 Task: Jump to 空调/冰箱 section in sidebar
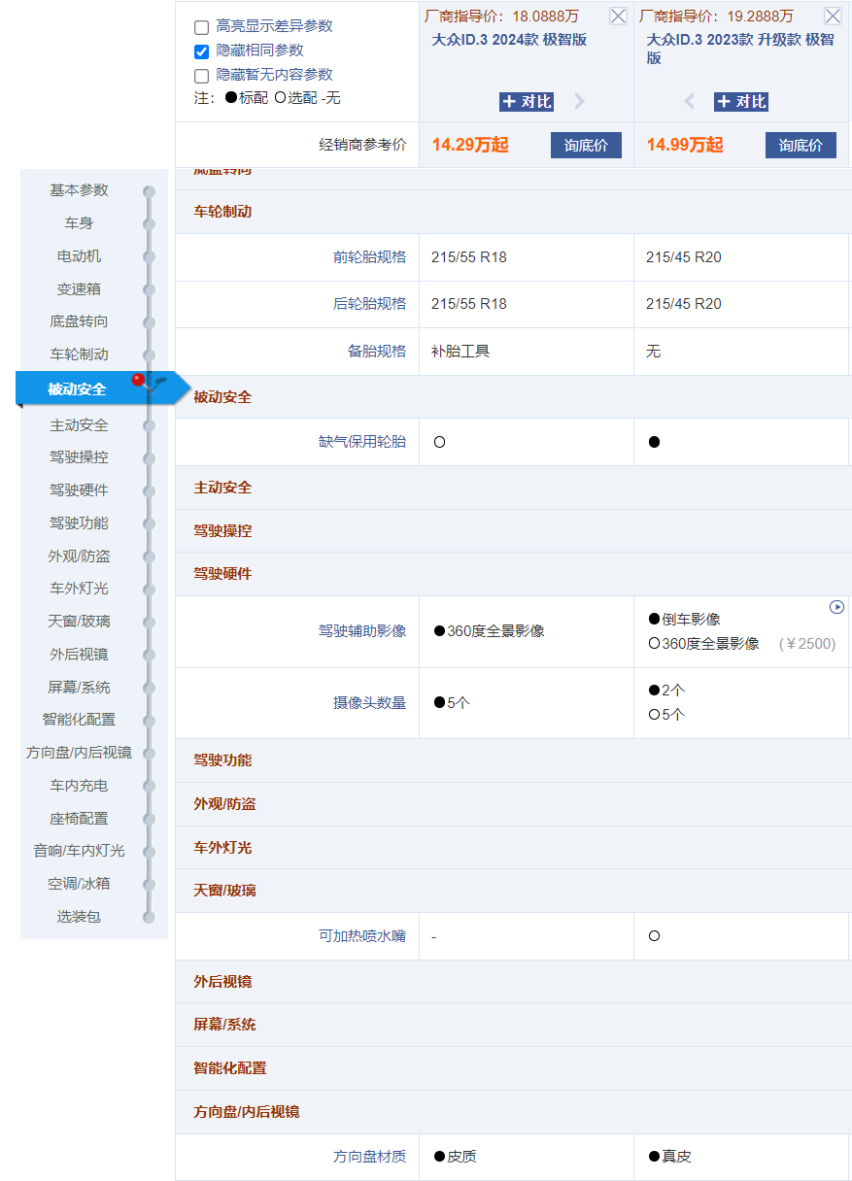click(79, 883)
